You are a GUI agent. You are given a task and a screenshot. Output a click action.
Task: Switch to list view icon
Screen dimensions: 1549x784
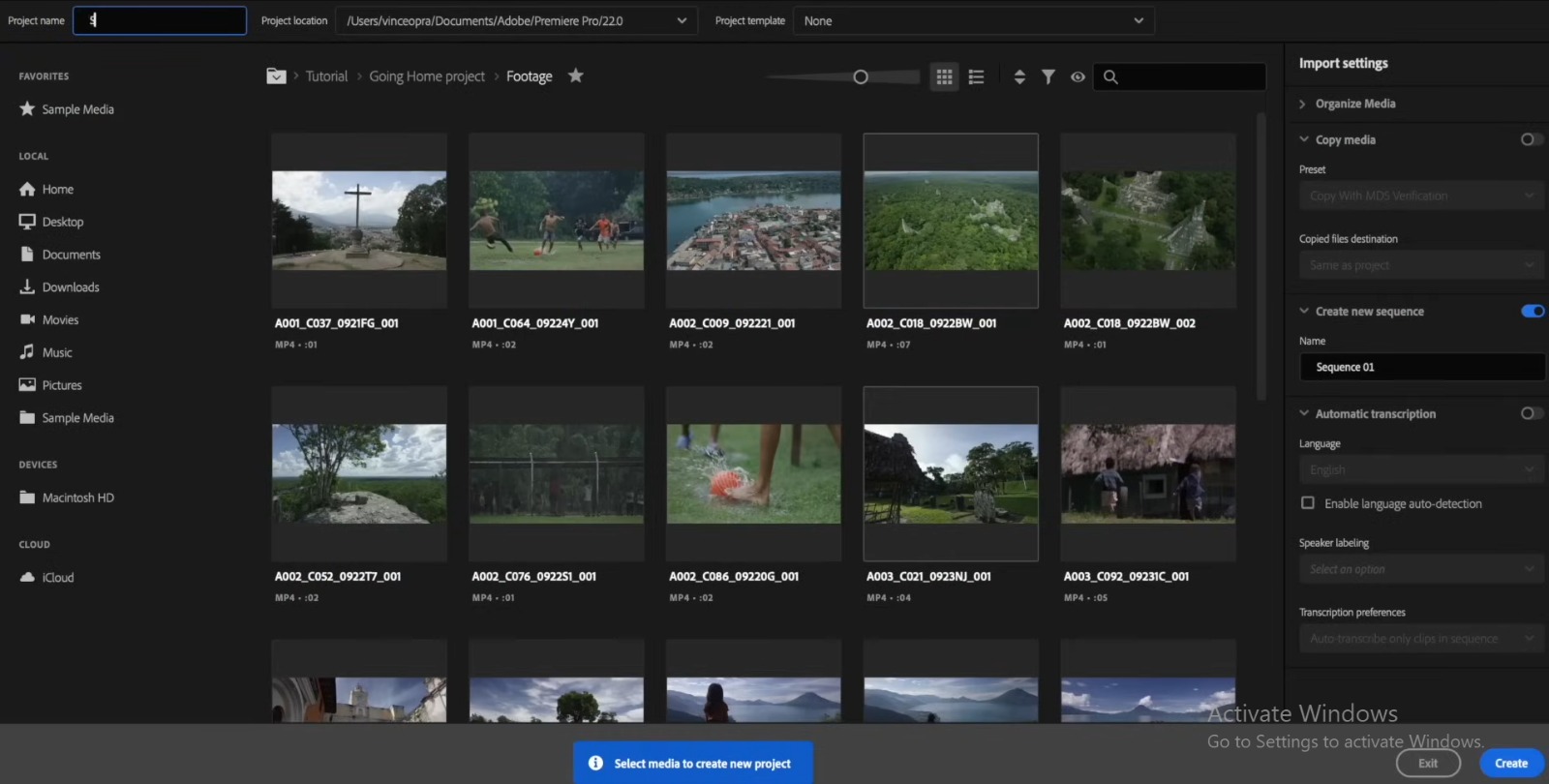coord(976,76)
